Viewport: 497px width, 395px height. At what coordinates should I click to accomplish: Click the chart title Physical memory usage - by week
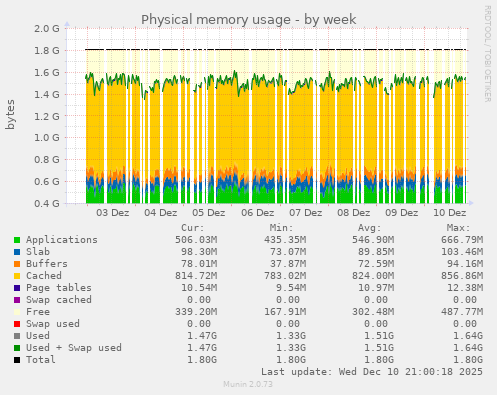point(249,20)
